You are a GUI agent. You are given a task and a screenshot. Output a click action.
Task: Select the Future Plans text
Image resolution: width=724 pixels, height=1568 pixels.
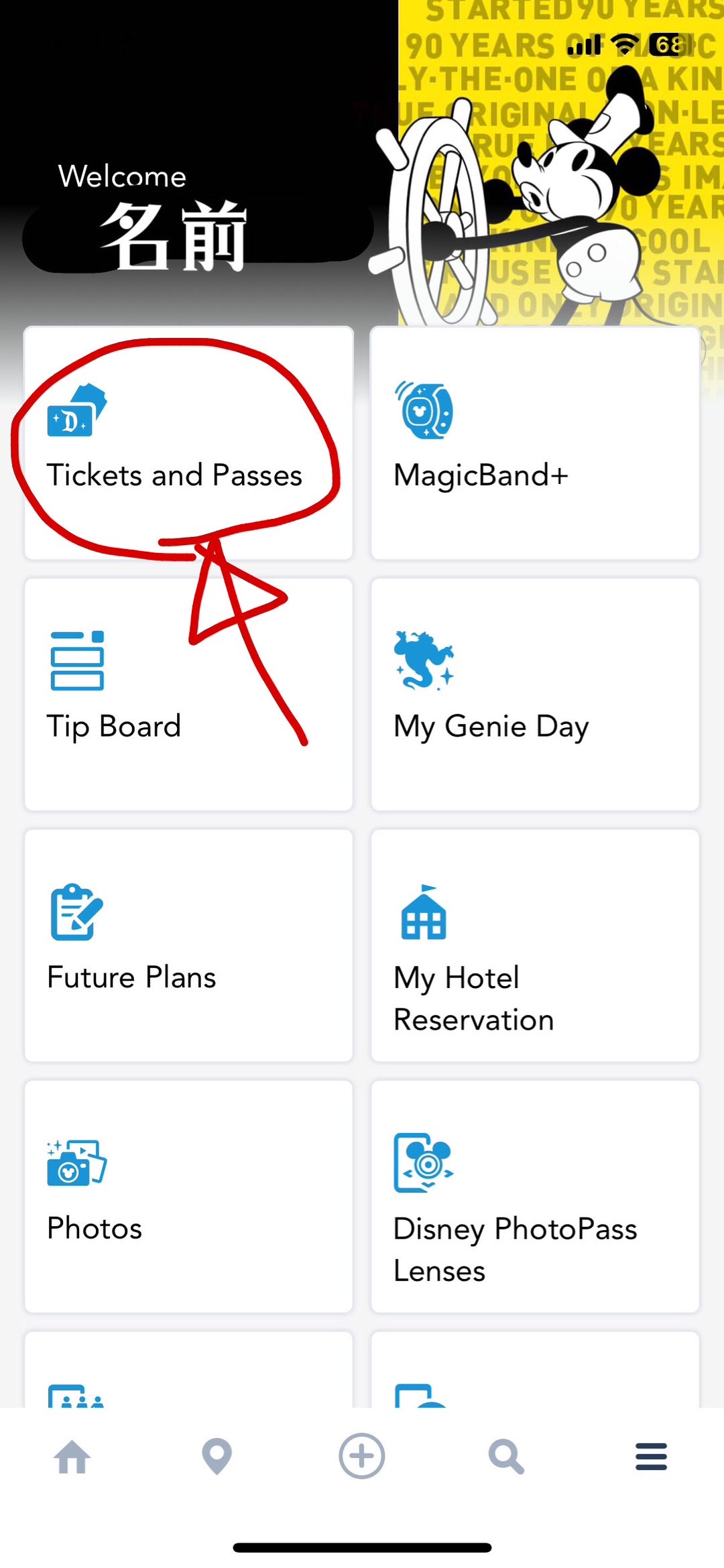pyautogui.click(x=131, y=977)
